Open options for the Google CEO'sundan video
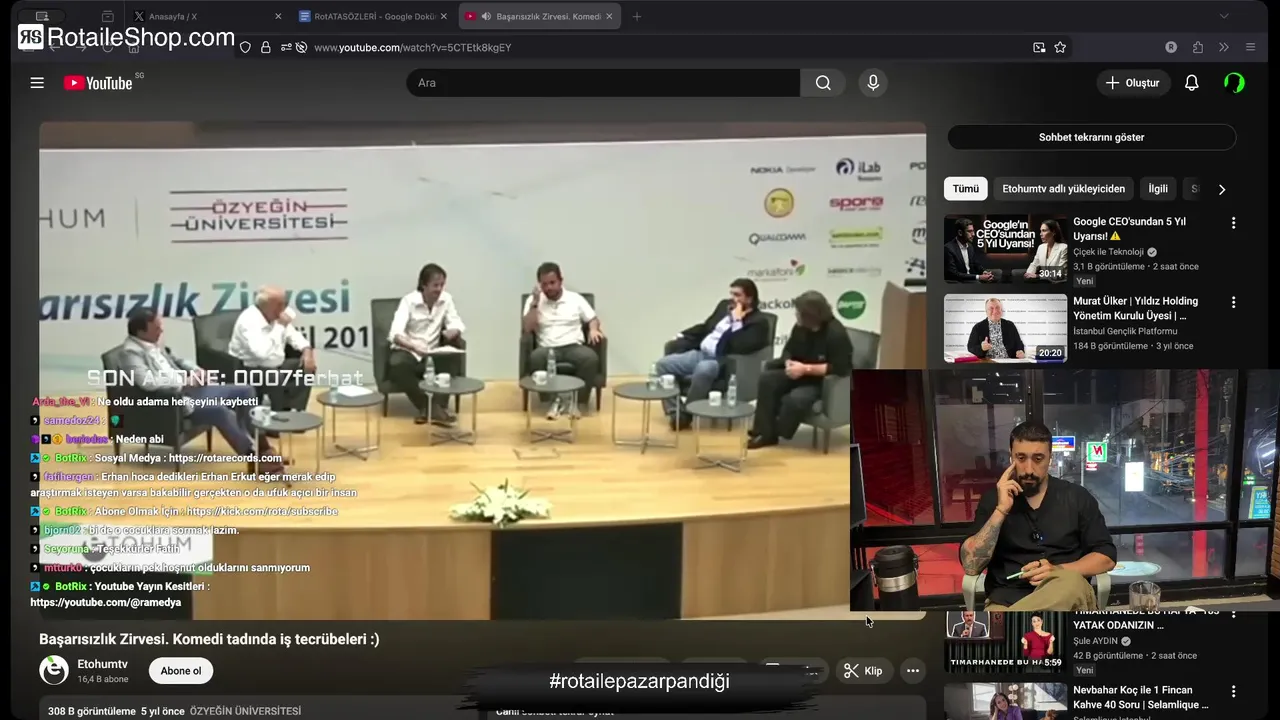The height and width of the screenshot is (720, 1280). coord(1233,223)
